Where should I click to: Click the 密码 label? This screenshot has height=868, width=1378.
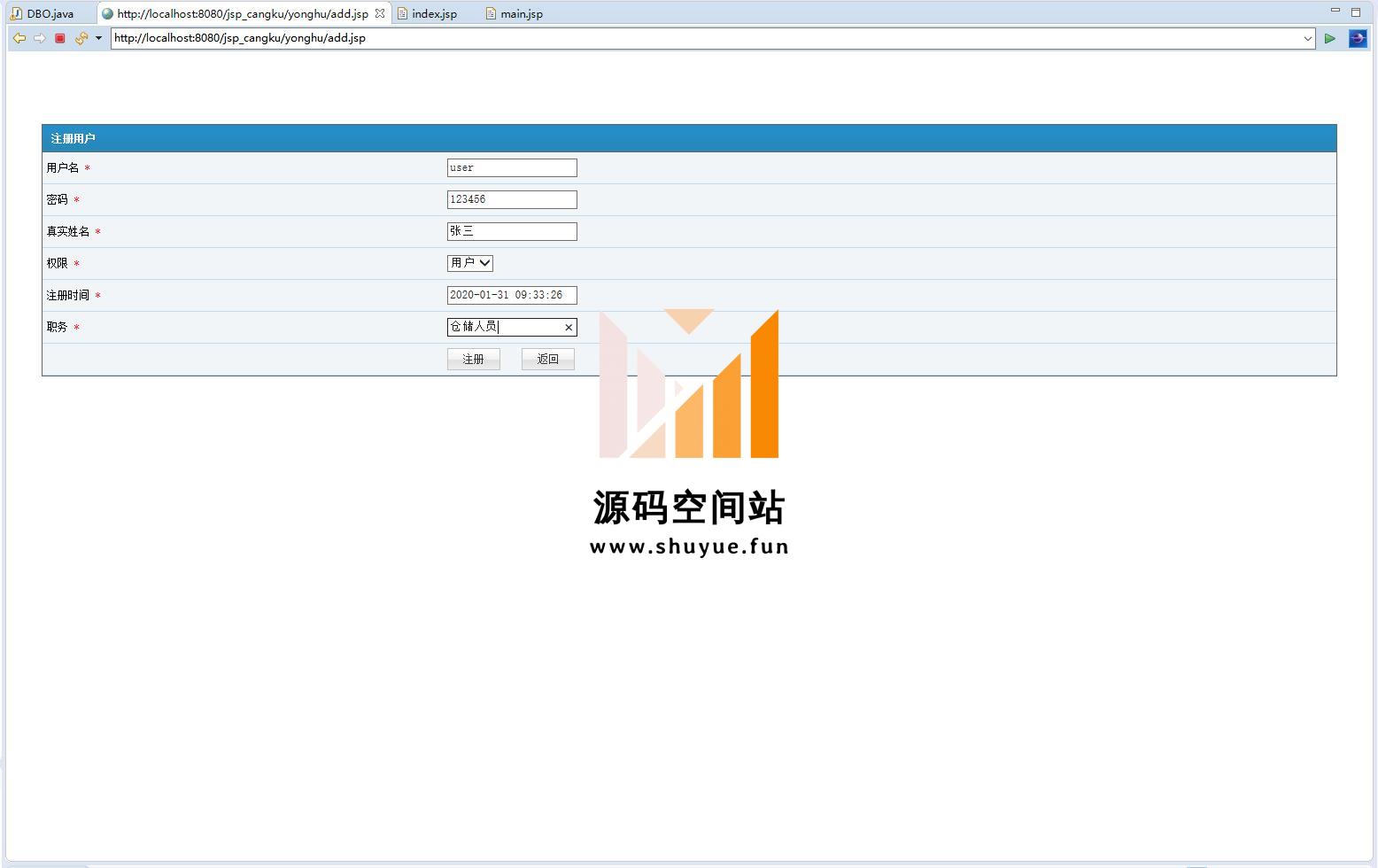coord(58,199)
